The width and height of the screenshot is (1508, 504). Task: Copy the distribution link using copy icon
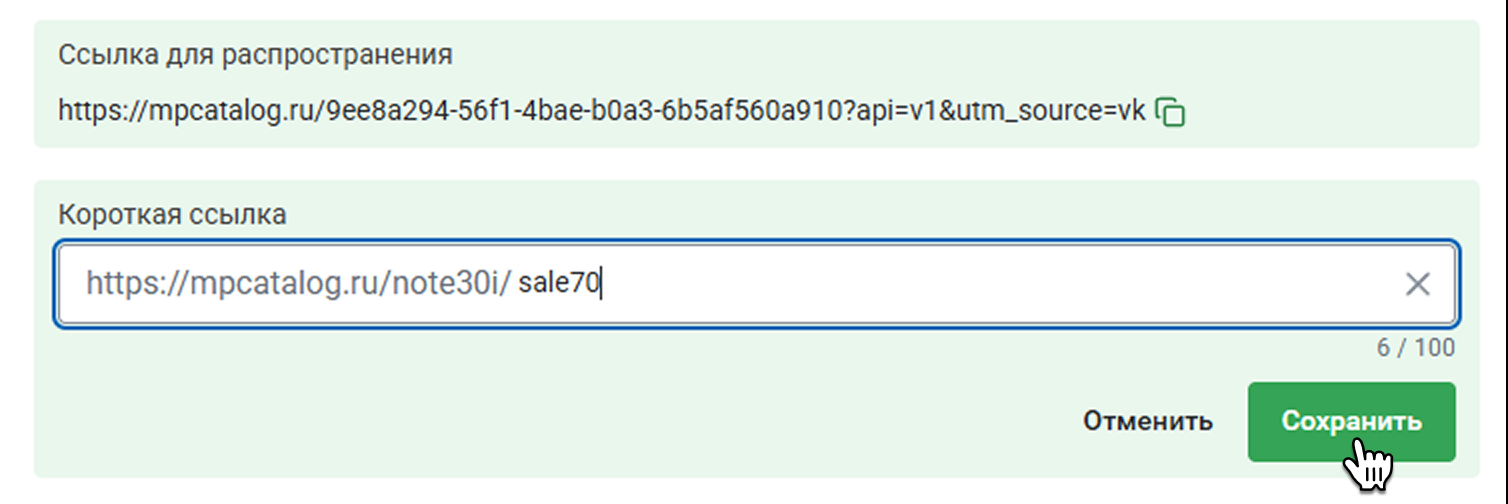(x=1170, y=111)
